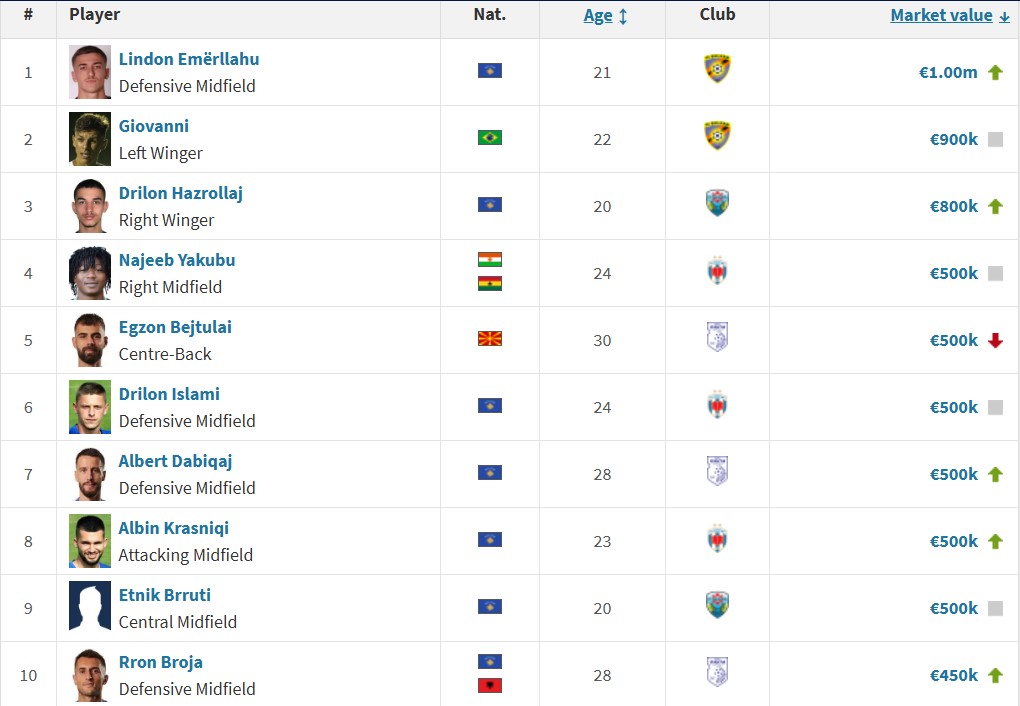Click Egzon Bejtulai's club crest icon
This screenshot has height=706, width=1020.
coord(717,337)
